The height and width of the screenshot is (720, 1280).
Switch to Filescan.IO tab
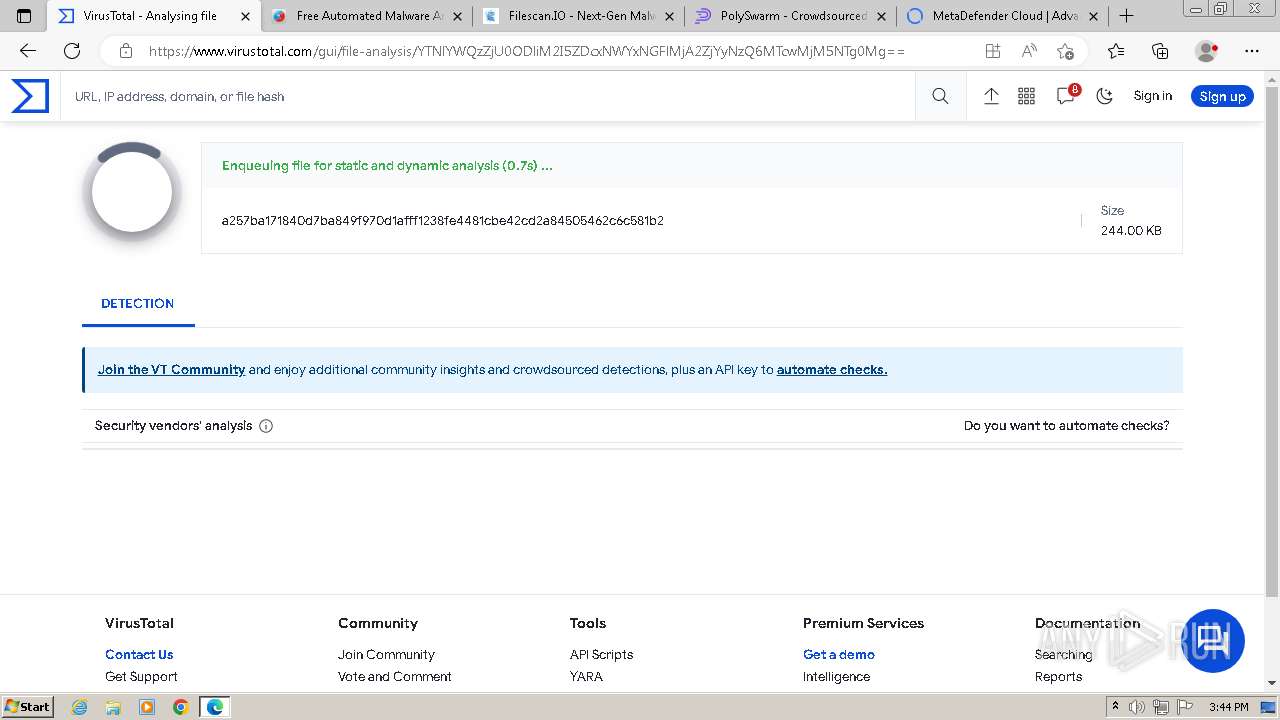coord(579,16)
